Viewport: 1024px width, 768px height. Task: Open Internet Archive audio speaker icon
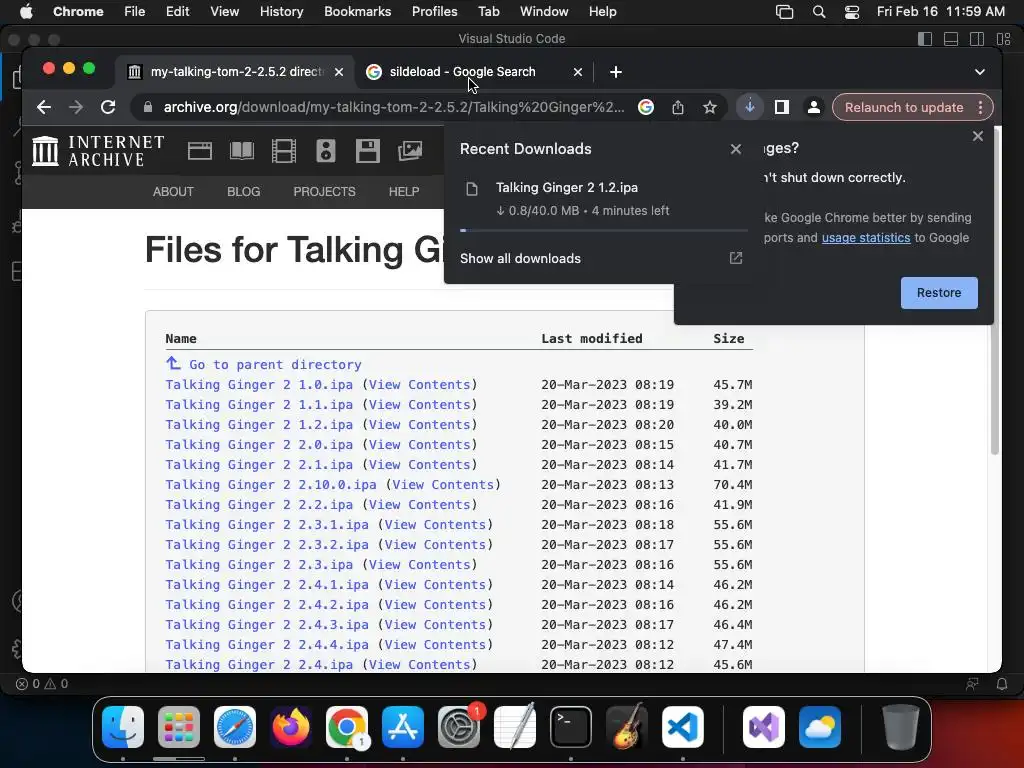click(x=326, y=151)
